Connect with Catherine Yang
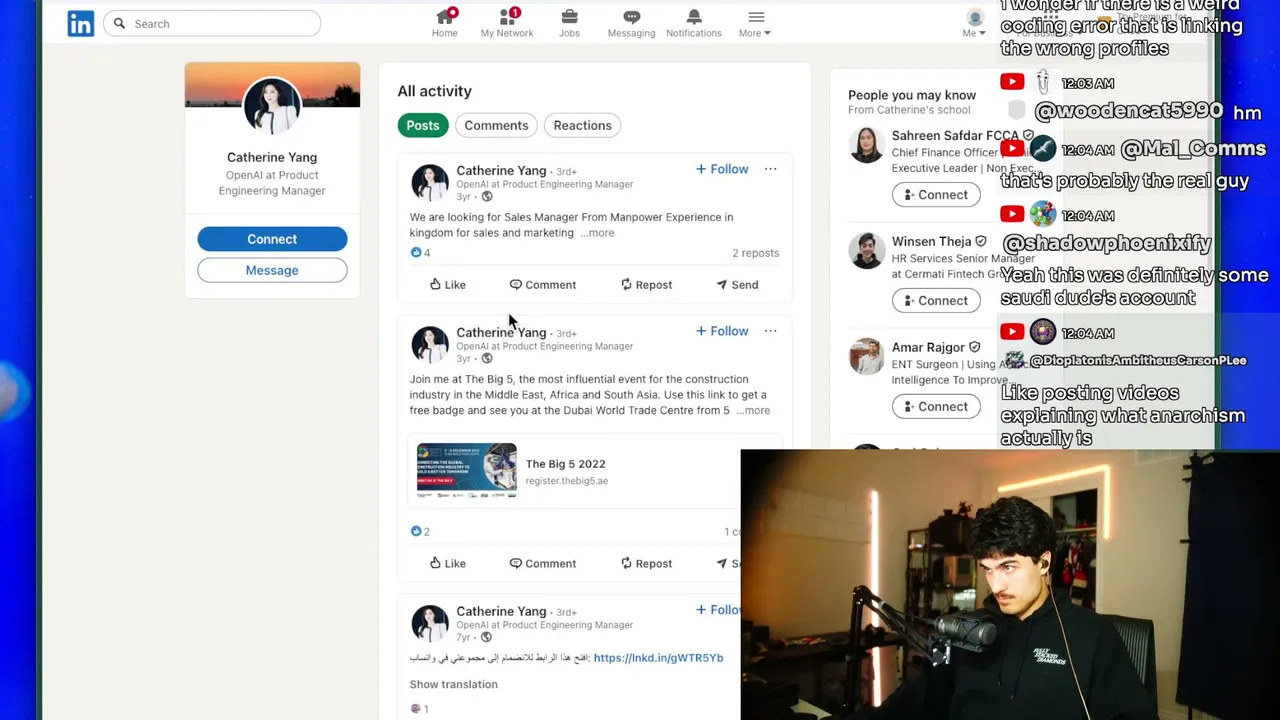 coord(272,239)
